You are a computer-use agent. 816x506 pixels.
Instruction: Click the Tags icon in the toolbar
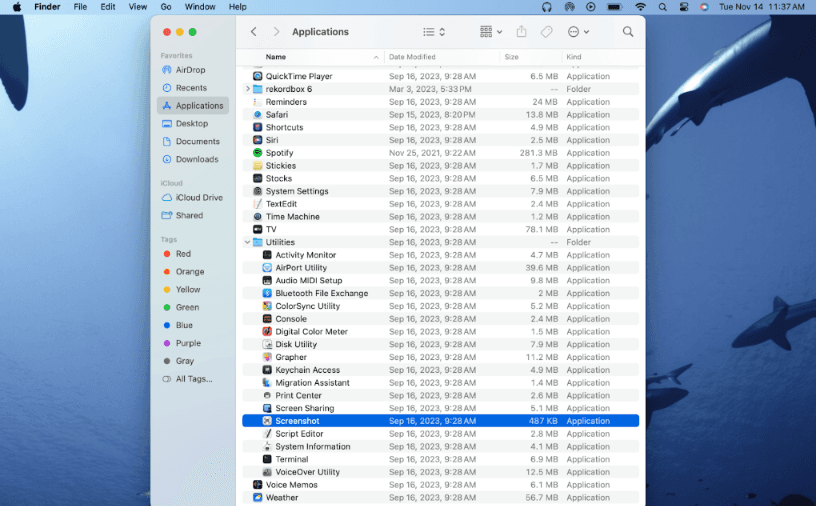(547, 32)
